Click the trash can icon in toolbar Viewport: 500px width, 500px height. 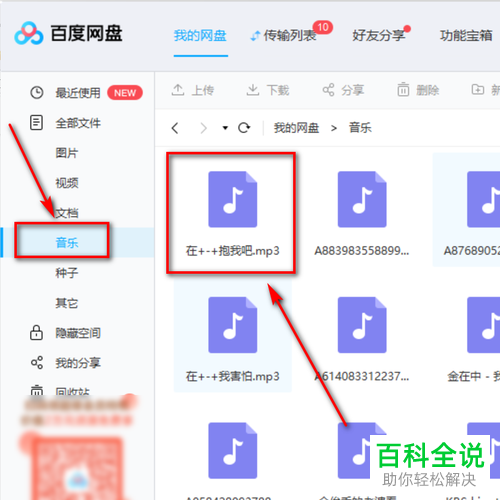403,89
